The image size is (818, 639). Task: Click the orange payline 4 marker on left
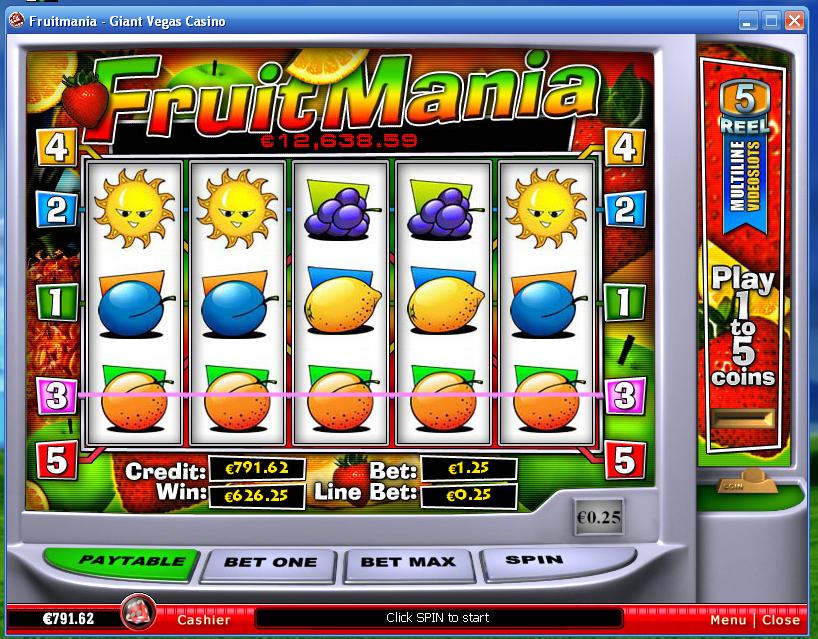tap(57, 147)
